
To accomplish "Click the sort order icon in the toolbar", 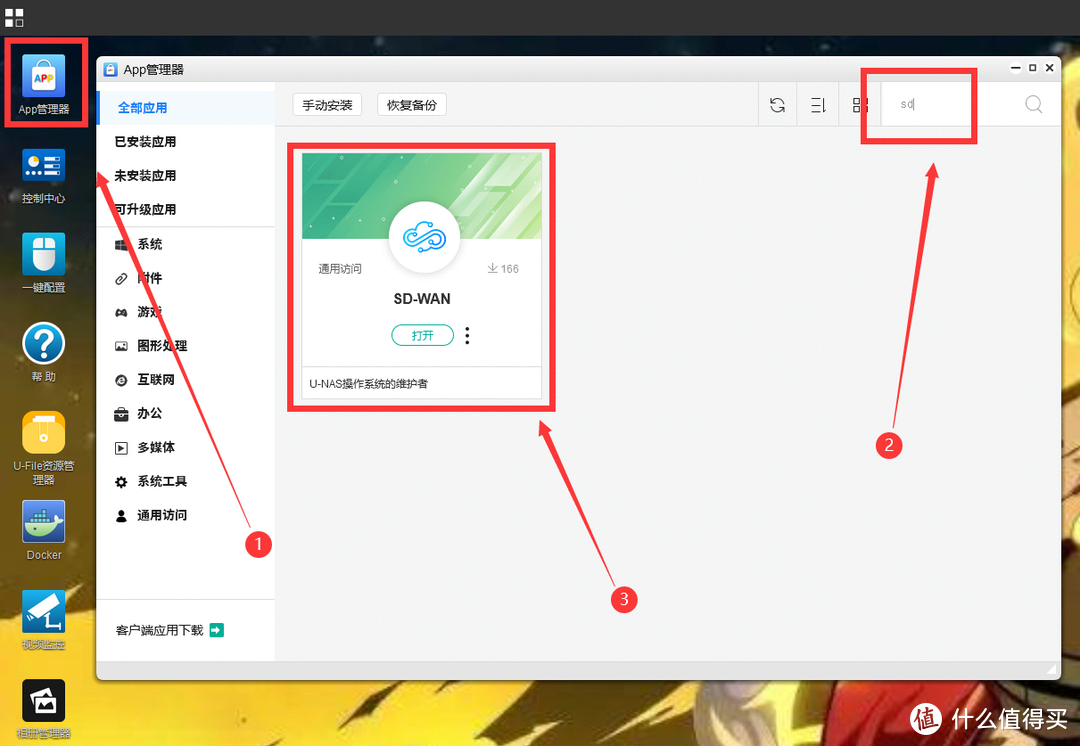I will coord(818,104).
